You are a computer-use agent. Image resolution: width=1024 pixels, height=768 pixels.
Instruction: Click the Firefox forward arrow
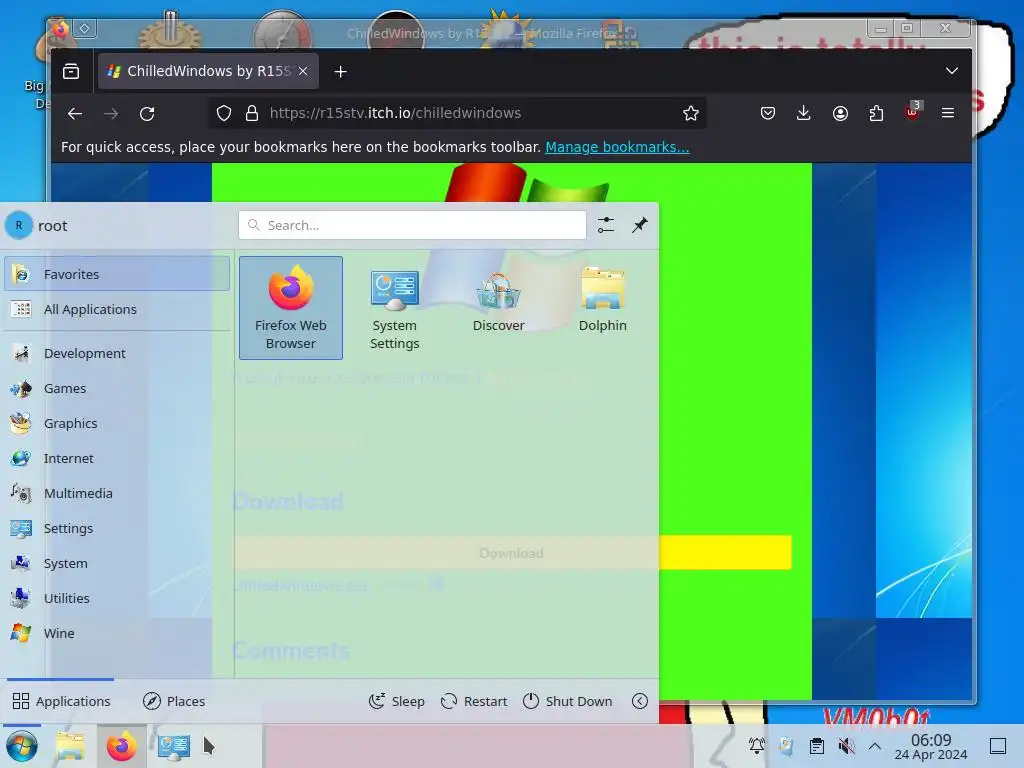[x=111, y=114]
